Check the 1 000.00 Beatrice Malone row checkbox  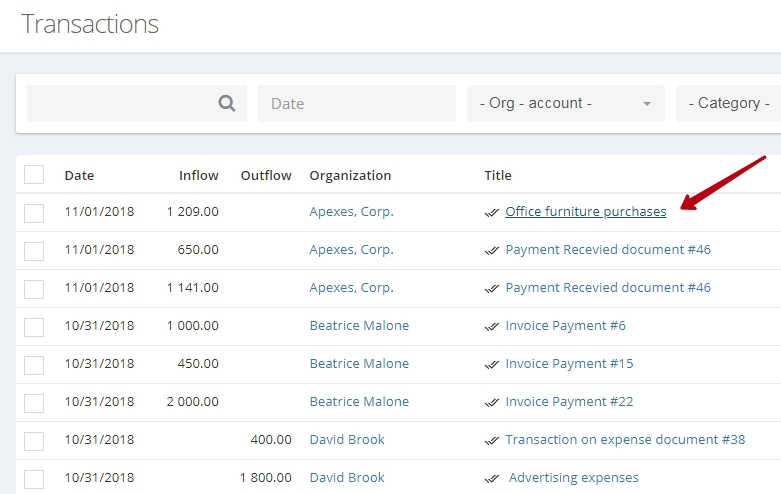(34, 327)
